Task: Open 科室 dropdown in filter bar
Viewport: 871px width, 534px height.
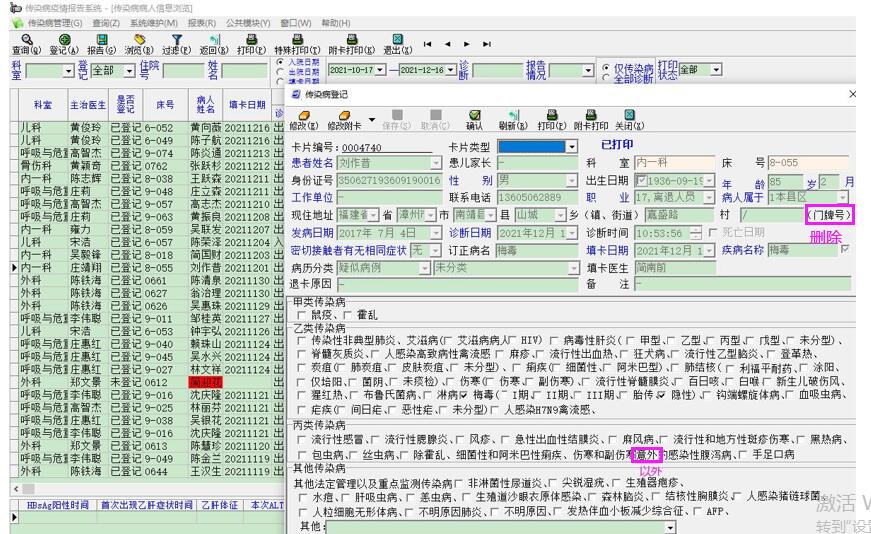Action: (x=68, y=71)
